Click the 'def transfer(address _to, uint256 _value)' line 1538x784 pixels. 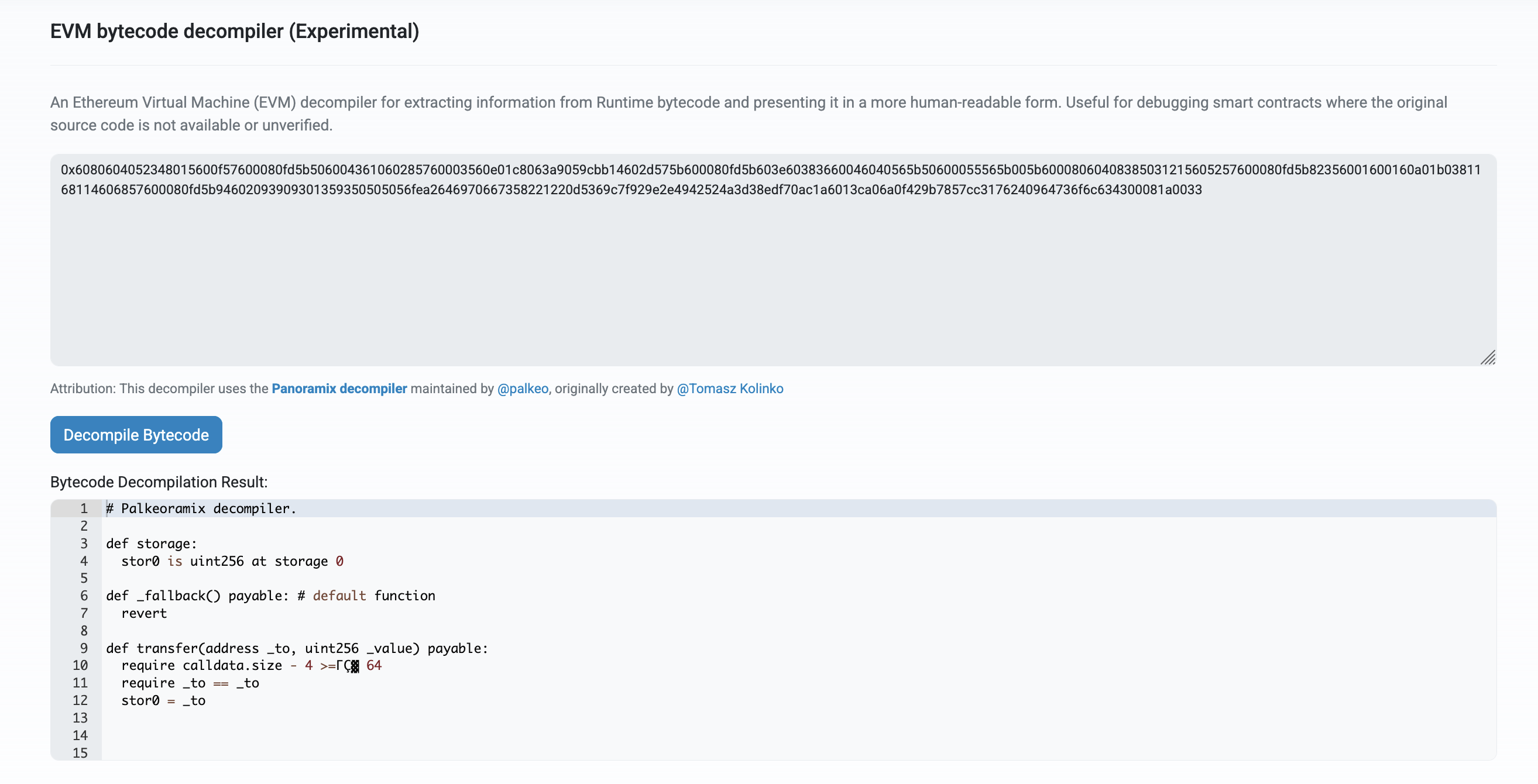click(x=297, y=648)
